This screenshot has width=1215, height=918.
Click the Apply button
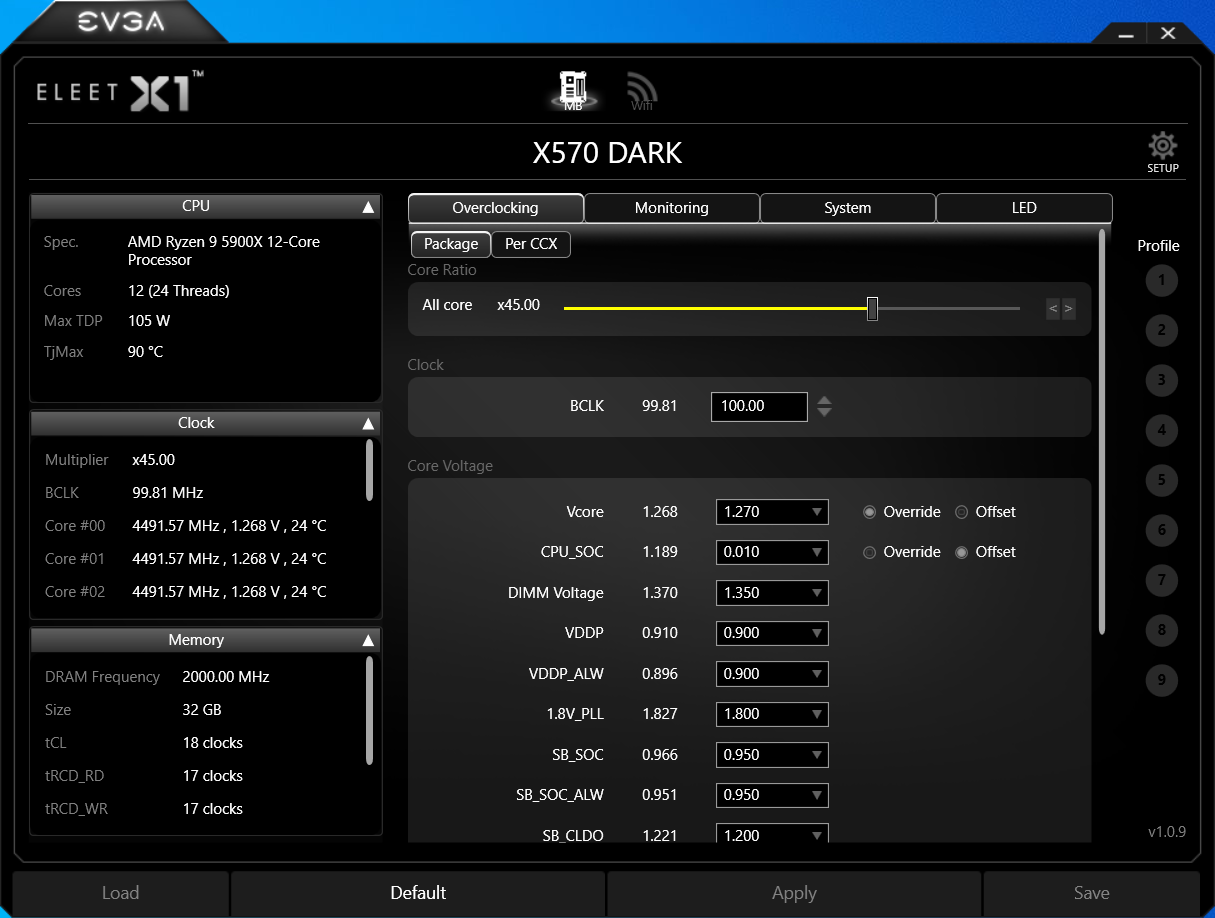tap(794, 893)
